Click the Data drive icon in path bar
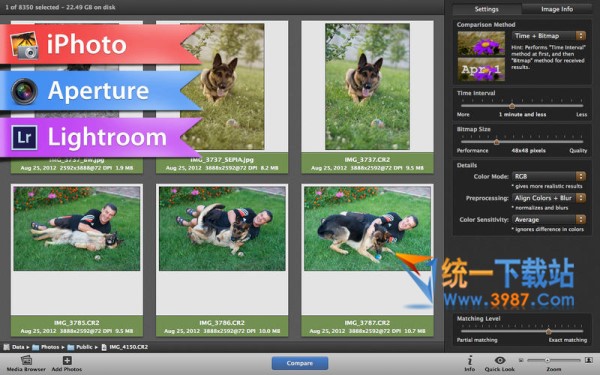The width and height of the screenshot is (600, 375). tap(7, 347)
